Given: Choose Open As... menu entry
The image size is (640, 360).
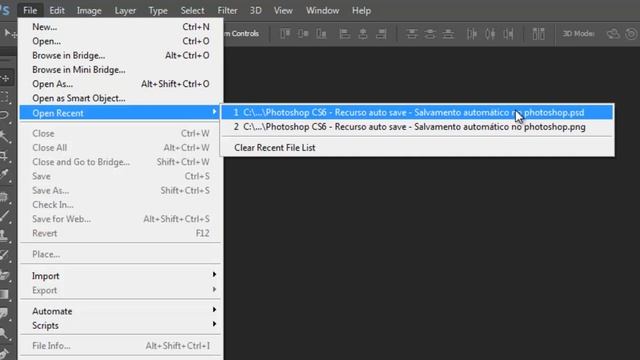Looking at the screenshot, I should coord(120,84).
